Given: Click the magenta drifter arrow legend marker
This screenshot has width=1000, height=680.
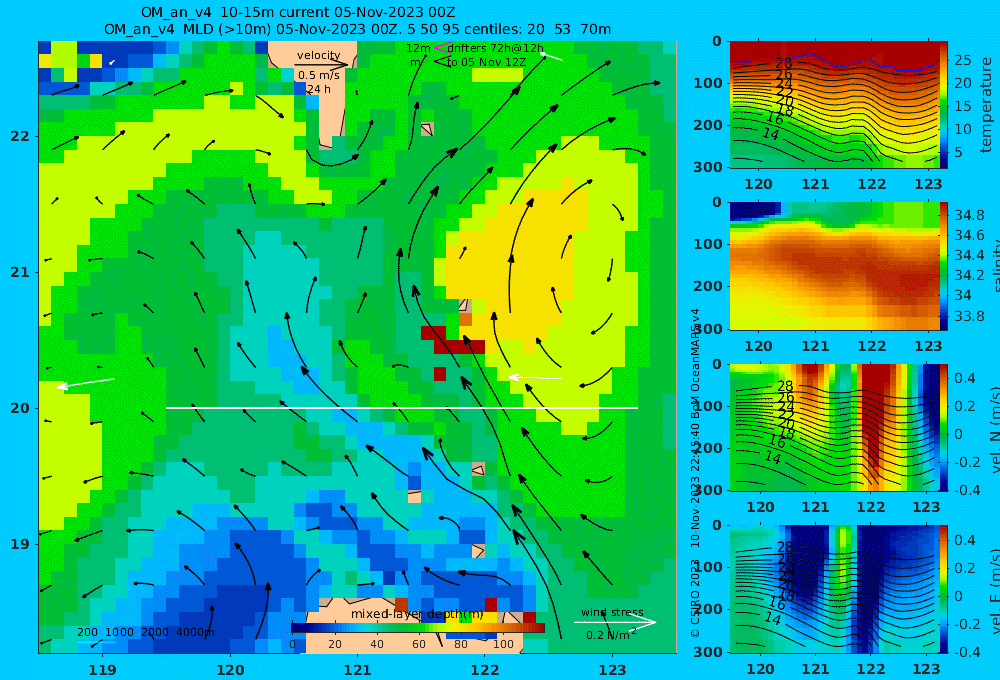Looking at the screenshot, I should [x=441, y=48].
